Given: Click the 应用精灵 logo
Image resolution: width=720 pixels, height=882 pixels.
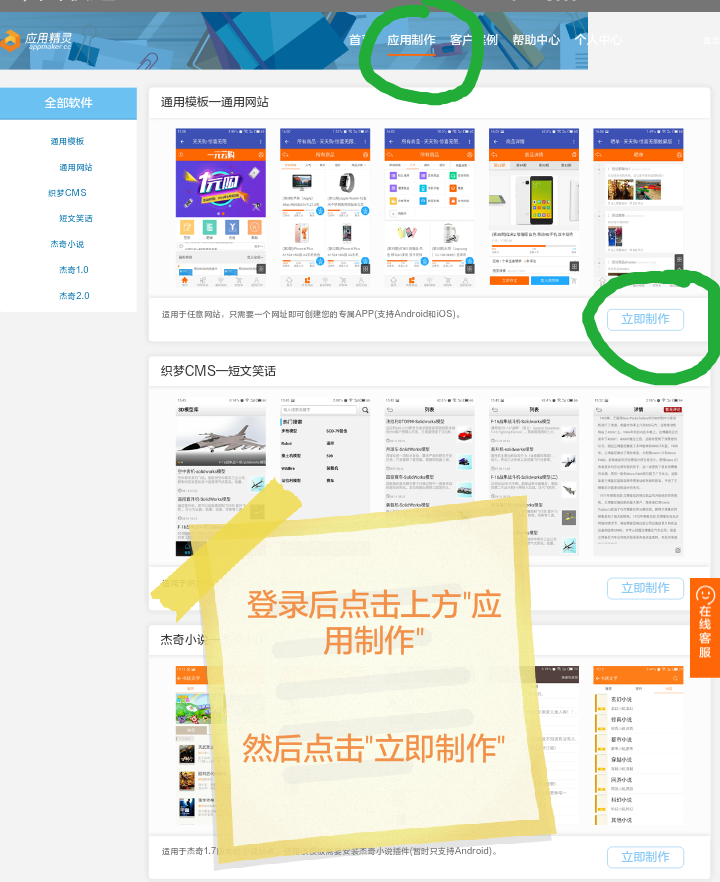Looking at the screenshot, I should (37, 40).
